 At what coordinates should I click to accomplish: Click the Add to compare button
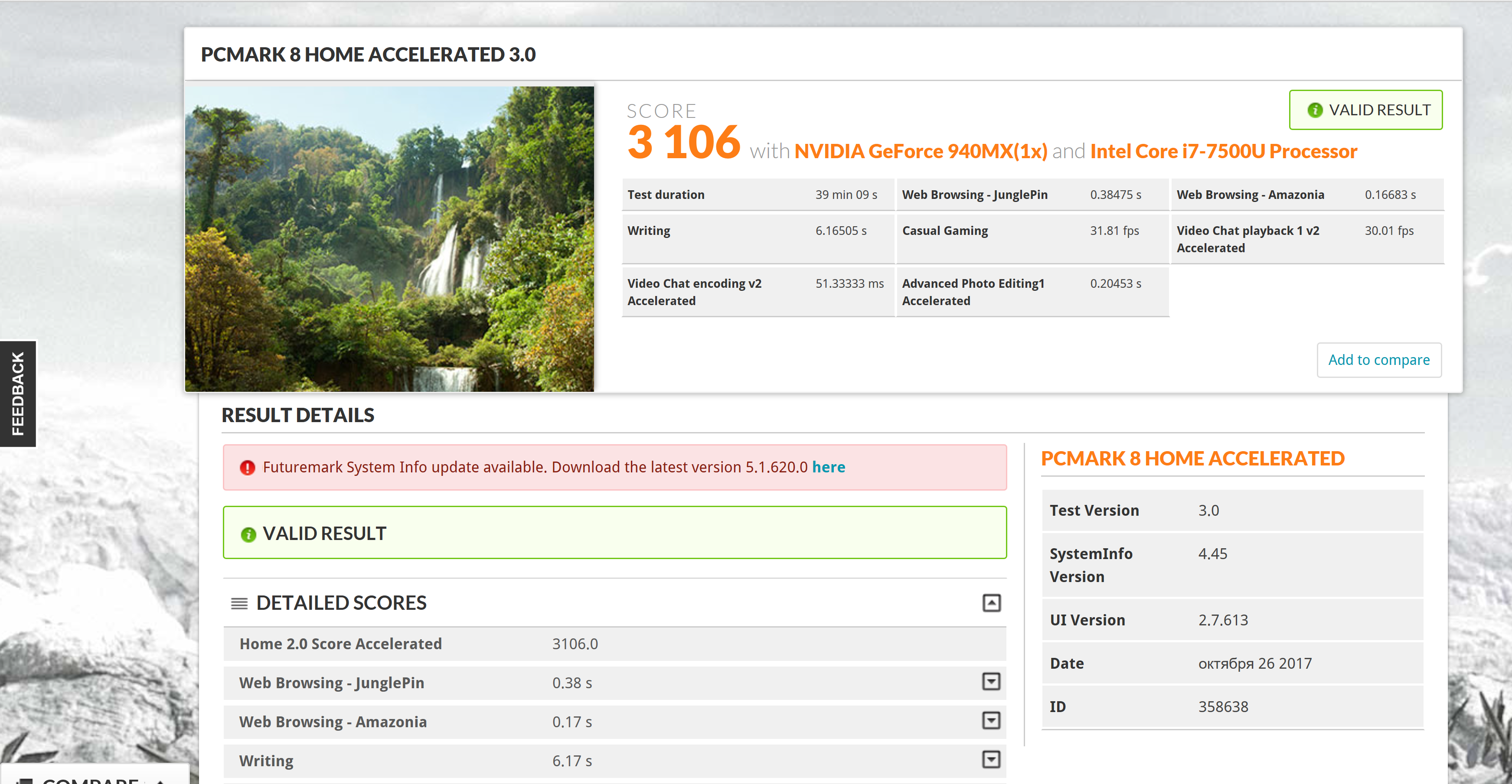coord(1379,360)
